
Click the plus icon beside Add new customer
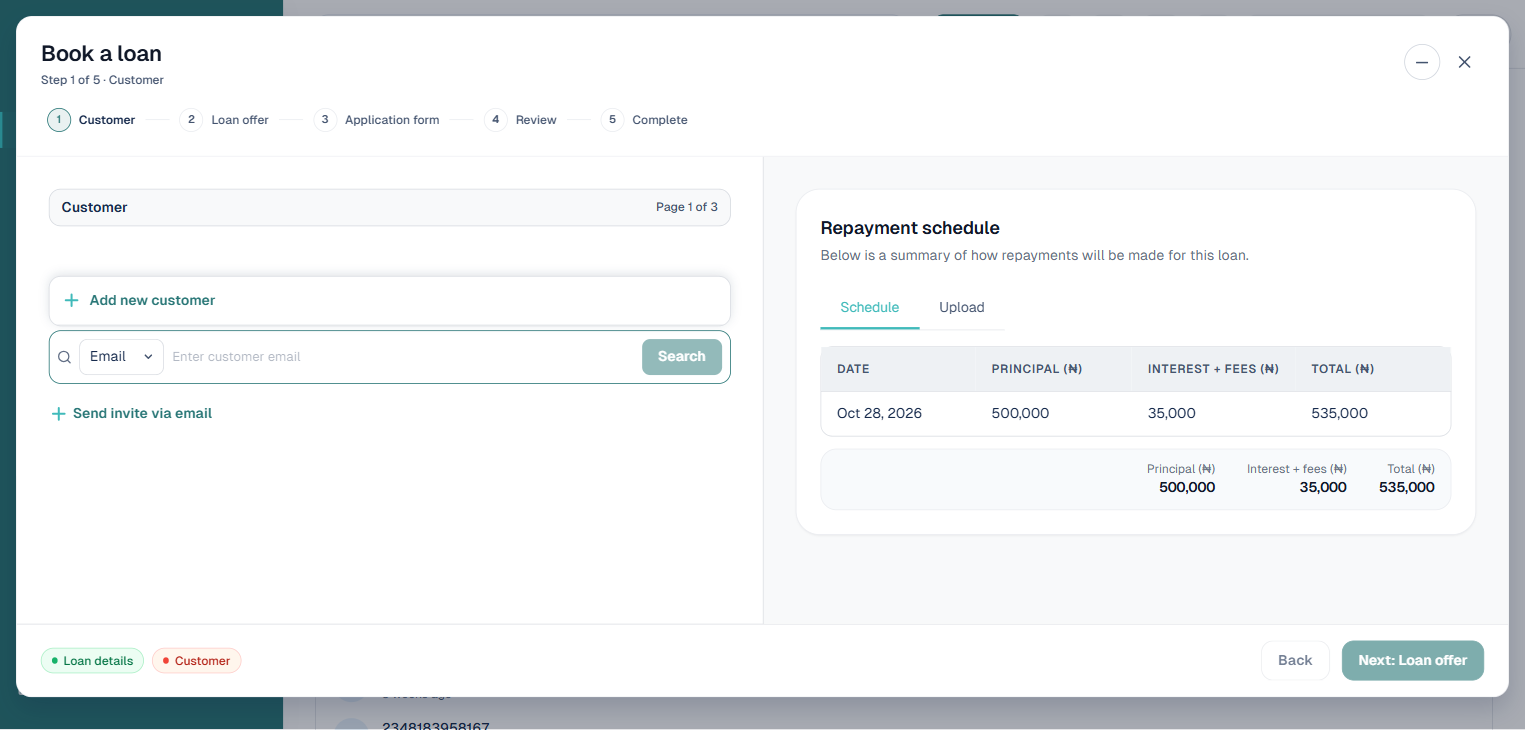[x=71, y=300]
